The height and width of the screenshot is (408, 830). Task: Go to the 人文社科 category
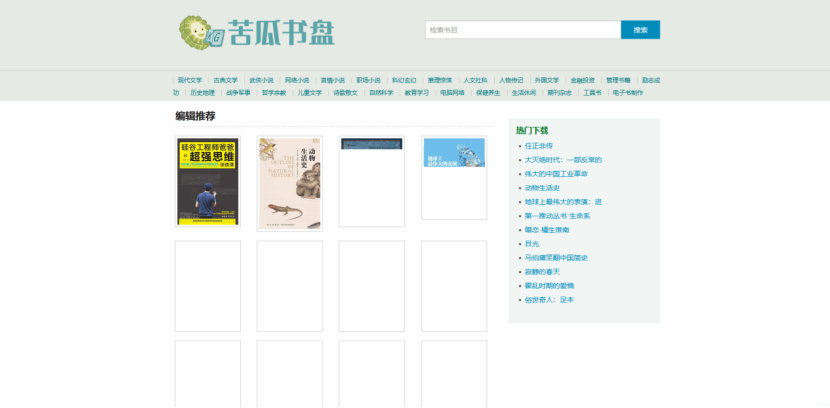[475, 80]
